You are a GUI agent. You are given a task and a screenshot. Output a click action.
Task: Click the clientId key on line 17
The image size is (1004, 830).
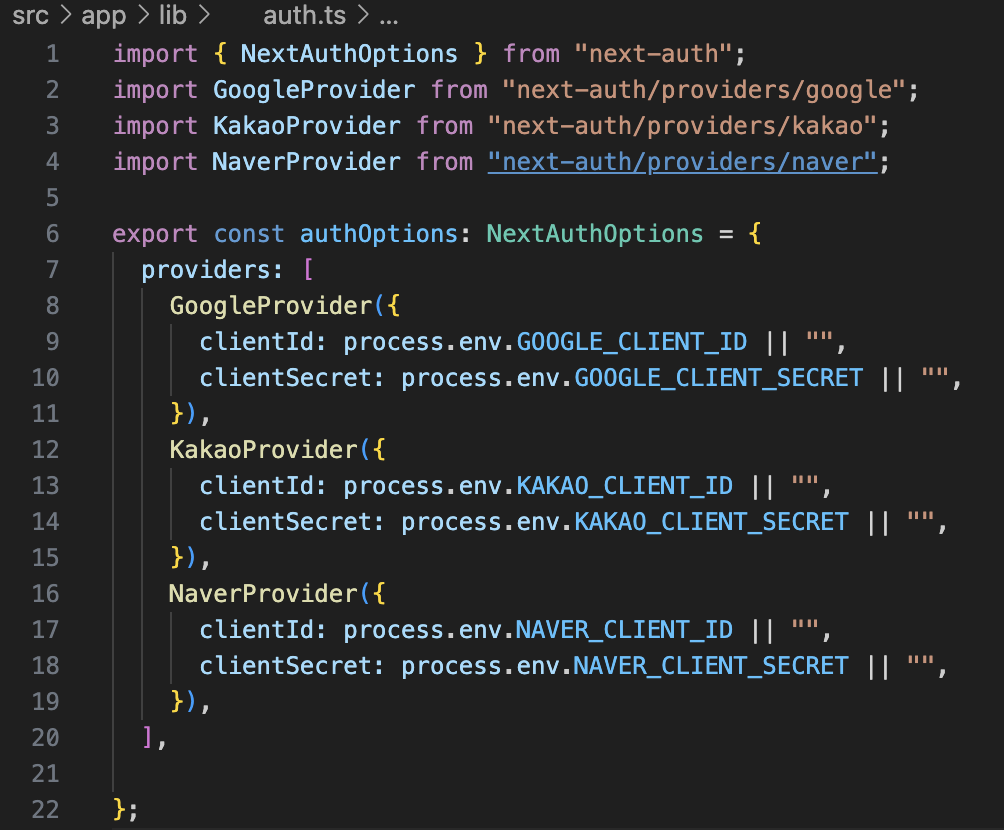click(256, 630)
